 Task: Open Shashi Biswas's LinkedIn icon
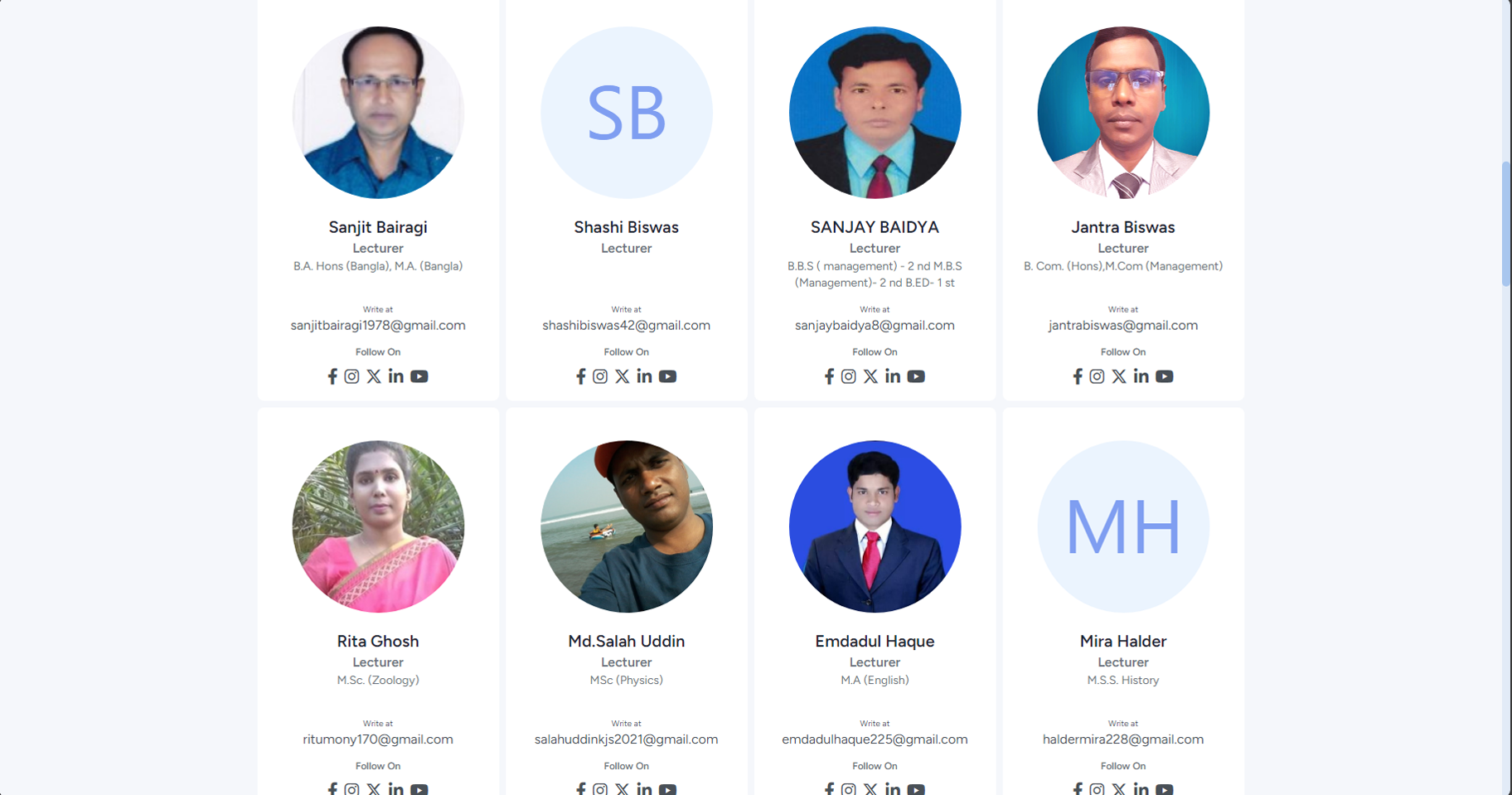coord(644,376)
